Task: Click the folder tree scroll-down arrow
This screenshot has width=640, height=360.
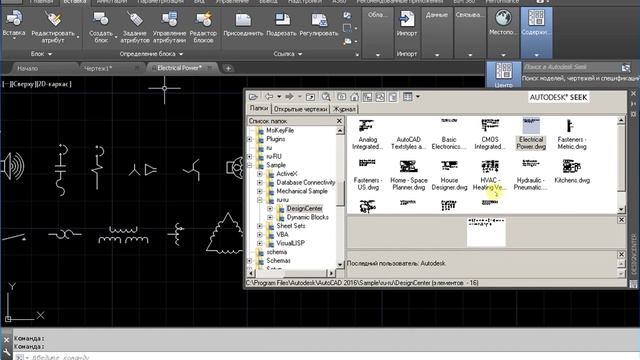Action: pos(340,264)
